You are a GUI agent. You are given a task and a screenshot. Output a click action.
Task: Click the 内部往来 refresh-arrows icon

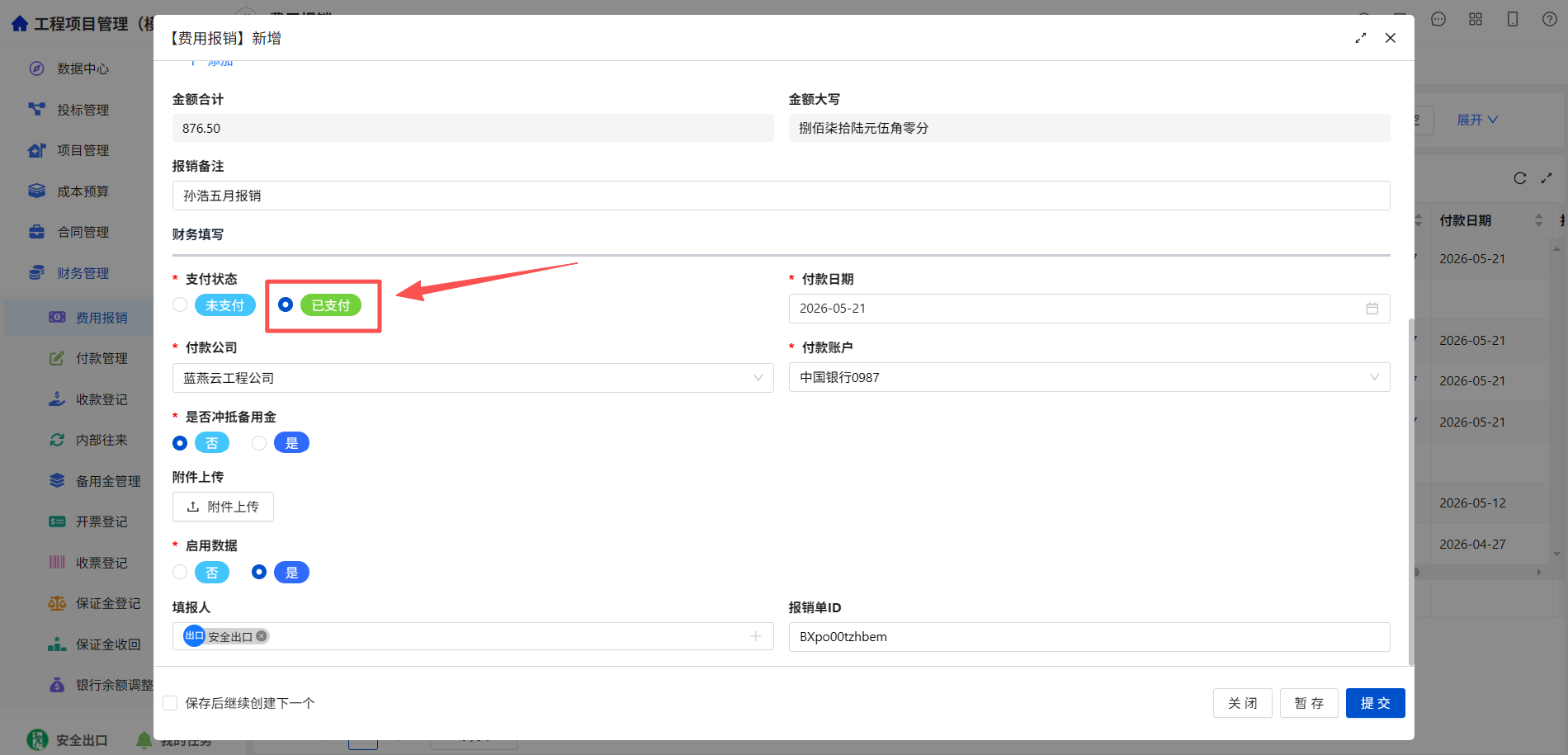(57, 440)
